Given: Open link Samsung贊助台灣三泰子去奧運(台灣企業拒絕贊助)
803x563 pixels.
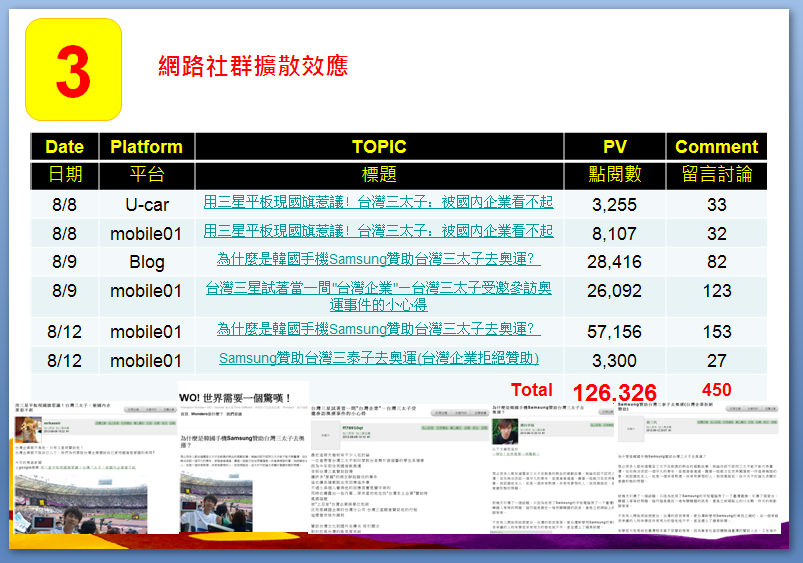Looking at the screenshot, I should click(x=379, y=358).
